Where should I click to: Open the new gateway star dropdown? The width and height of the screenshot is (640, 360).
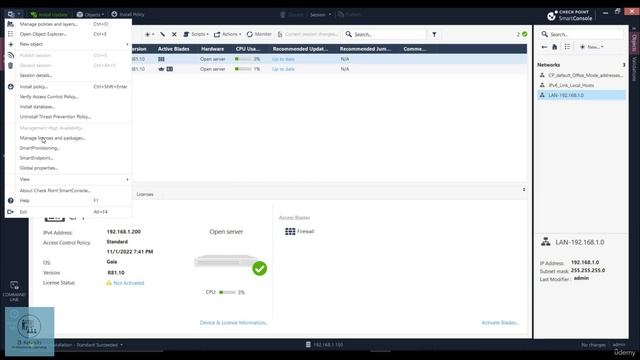(x=149, y=34)
